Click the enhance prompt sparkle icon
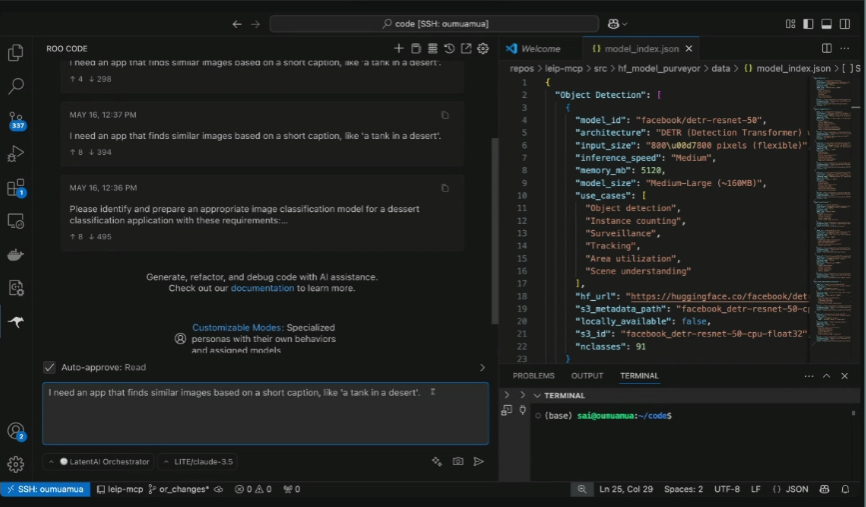Viewport: 866px width, 507px height. tap(437, 461)
